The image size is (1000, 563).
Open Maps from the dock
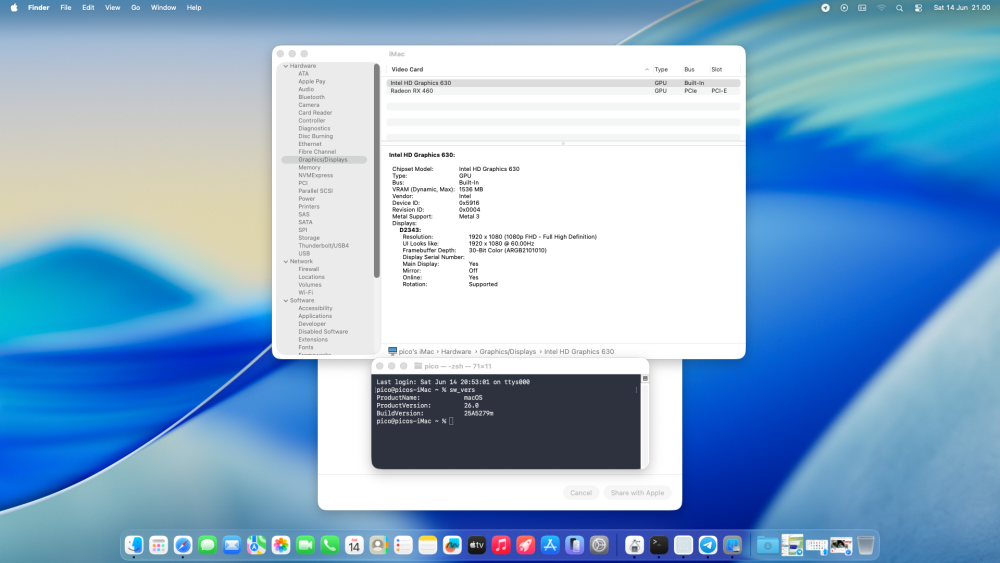point(256,545)
